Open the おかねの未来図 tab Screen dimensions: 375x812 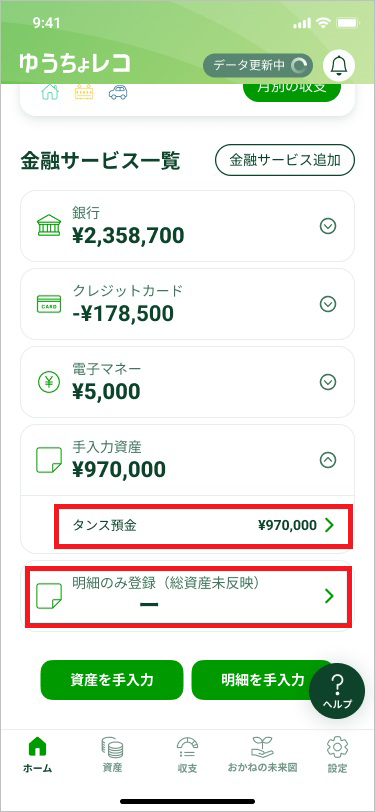pos(262,755)
